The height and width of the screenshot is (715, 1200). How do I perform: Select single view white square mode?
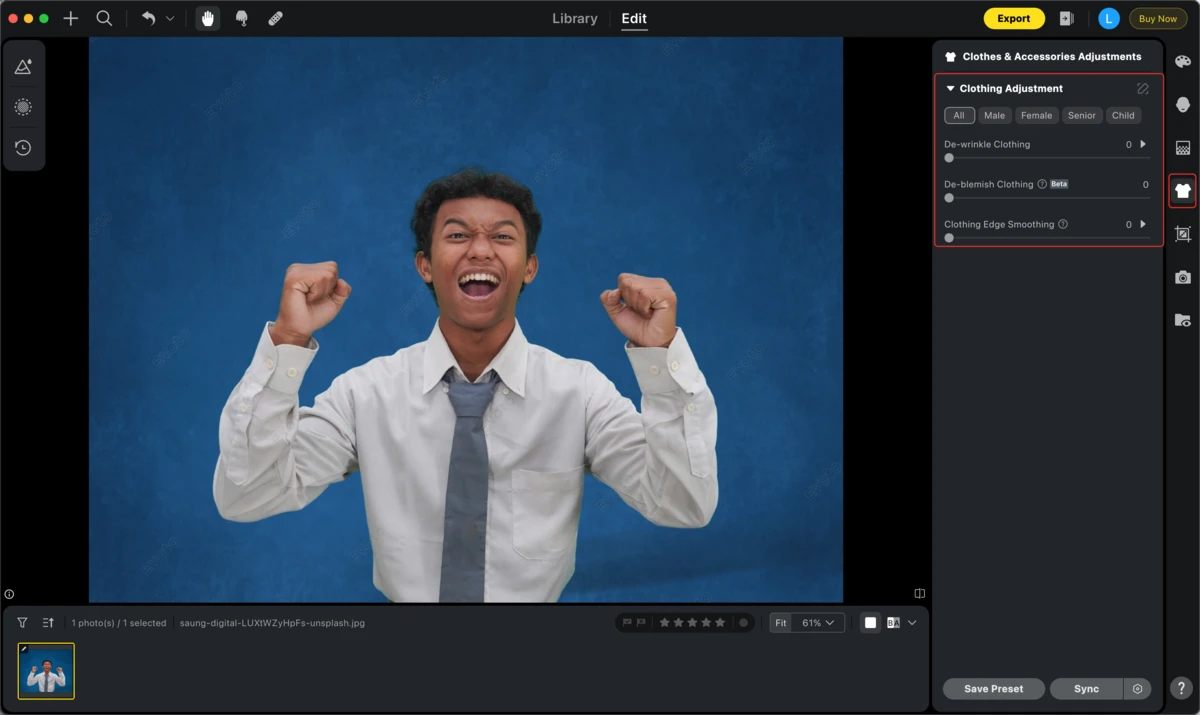[870, 623]
